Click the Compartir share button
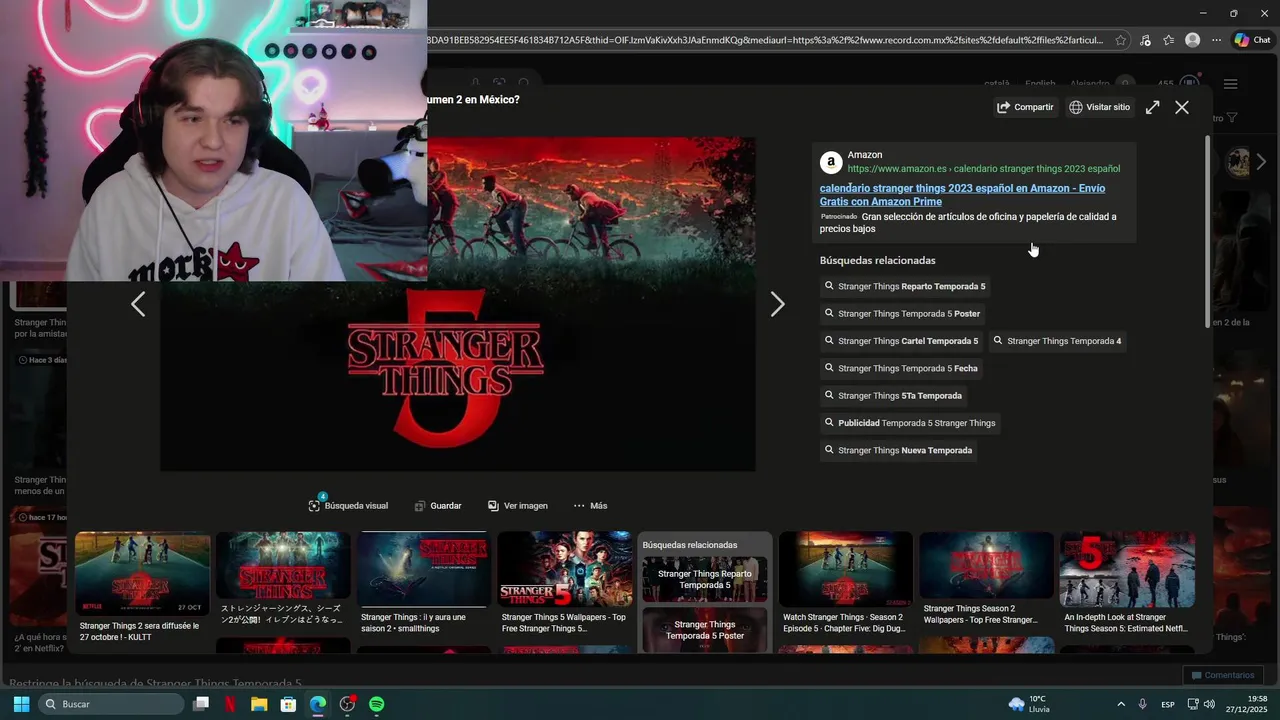 pyautogui.click(x=1025, y=107)
